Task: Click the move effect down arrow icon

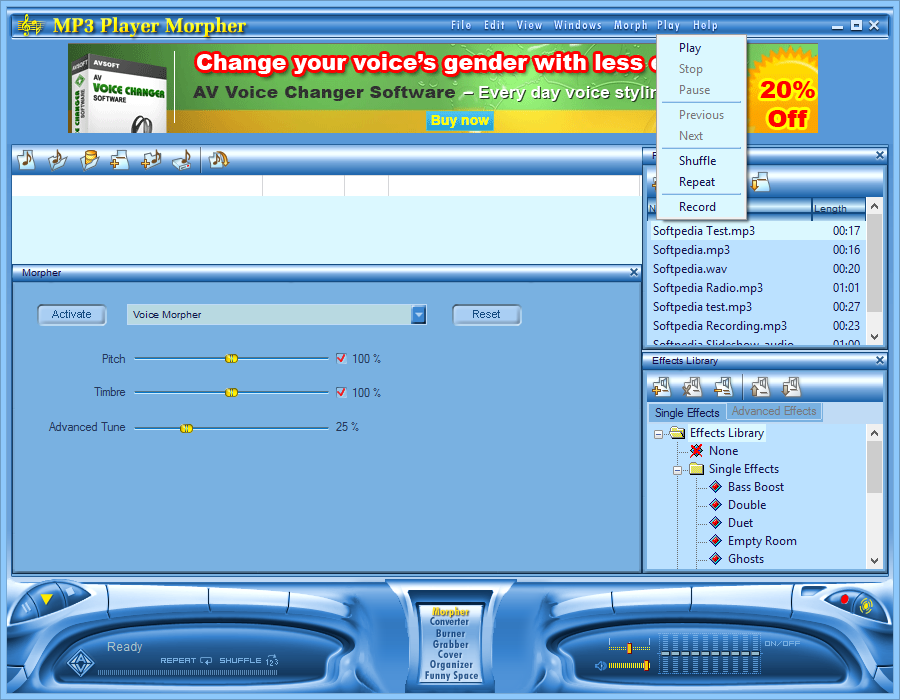Action: coord(792,387)
